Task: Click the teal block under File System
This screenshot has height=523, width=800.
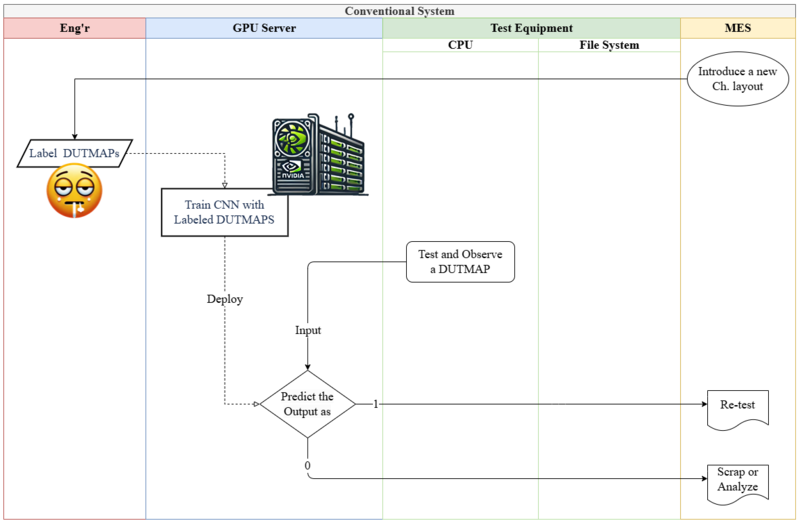Action: pyautogui.click(x=609, y=441)
